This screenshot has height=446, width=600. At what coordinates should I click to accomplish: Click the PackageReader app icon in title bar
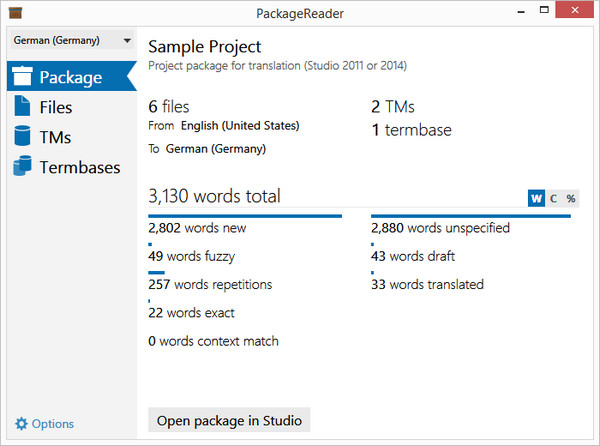click(x=14, y=12)
